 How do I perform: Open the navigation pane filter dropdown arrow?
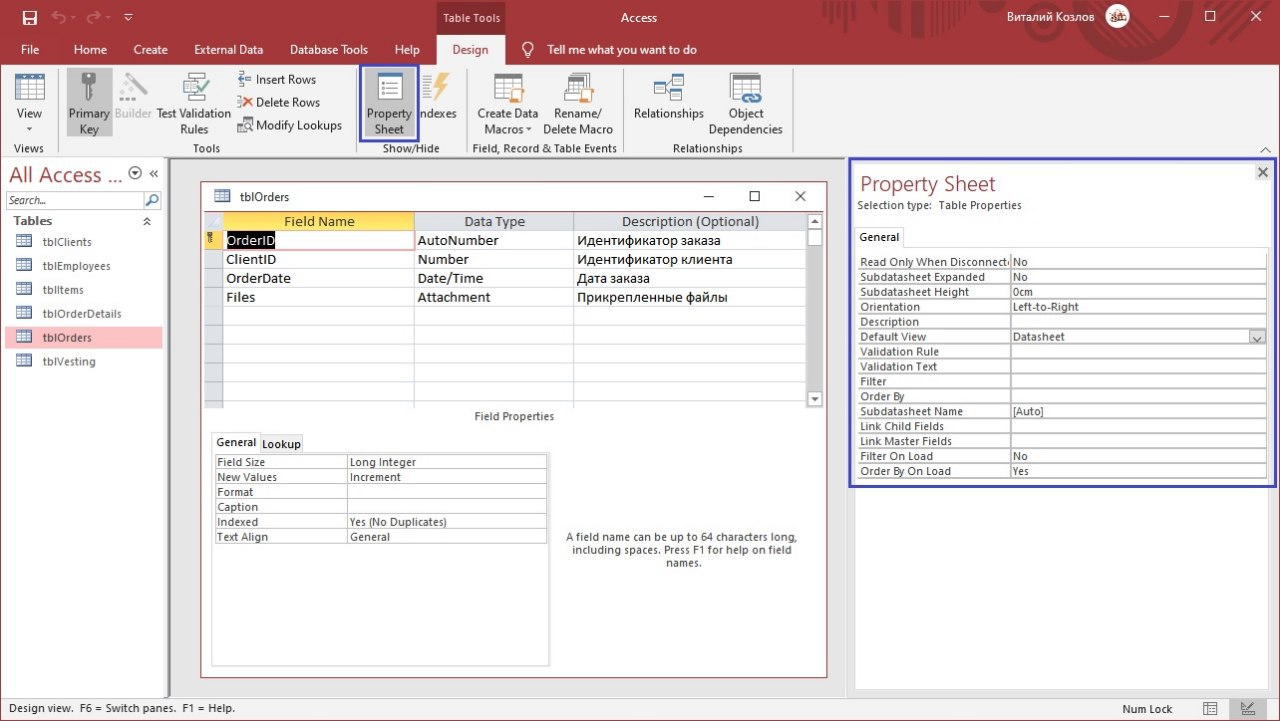pos(135,174)
